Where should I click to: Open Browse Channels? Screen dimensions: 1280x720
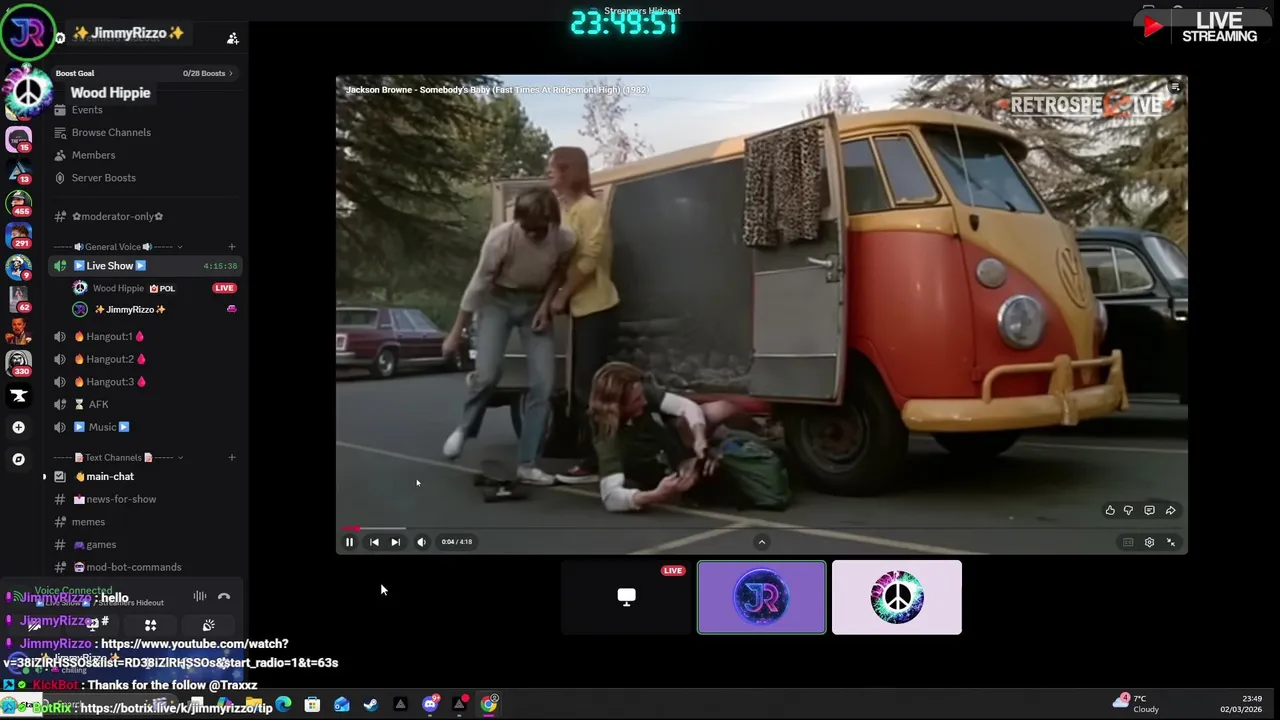(111, 132)
